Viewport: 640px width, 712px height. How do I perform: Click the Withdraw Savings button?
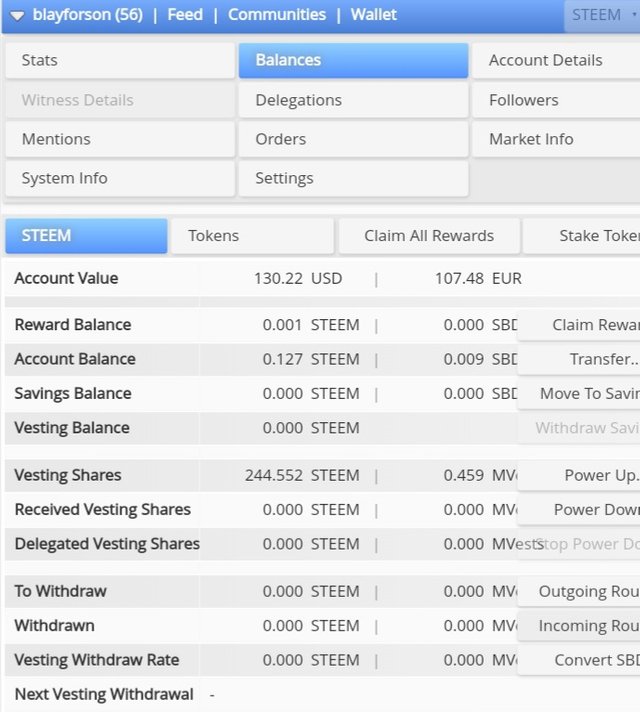click(x=579, y=428)
